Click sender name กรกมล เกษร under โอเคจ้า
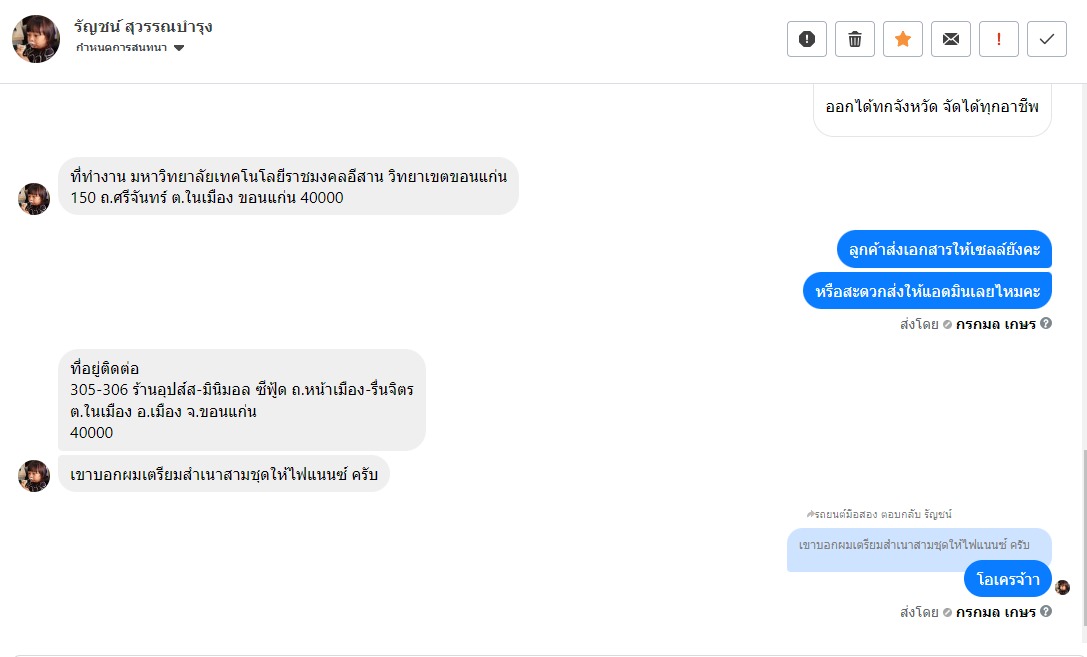Screen dimensions: 1087x657 click(995, 612)
